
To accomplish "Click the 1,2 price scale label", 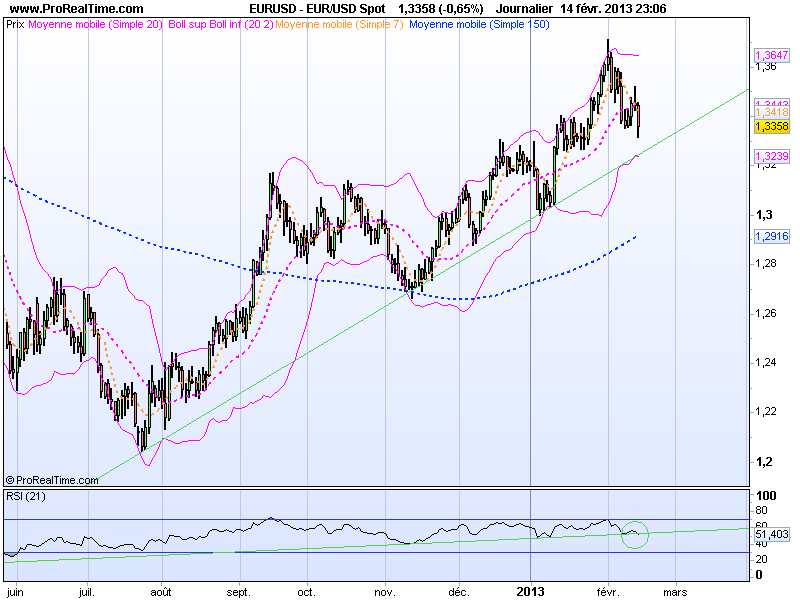I will (764, 461).
